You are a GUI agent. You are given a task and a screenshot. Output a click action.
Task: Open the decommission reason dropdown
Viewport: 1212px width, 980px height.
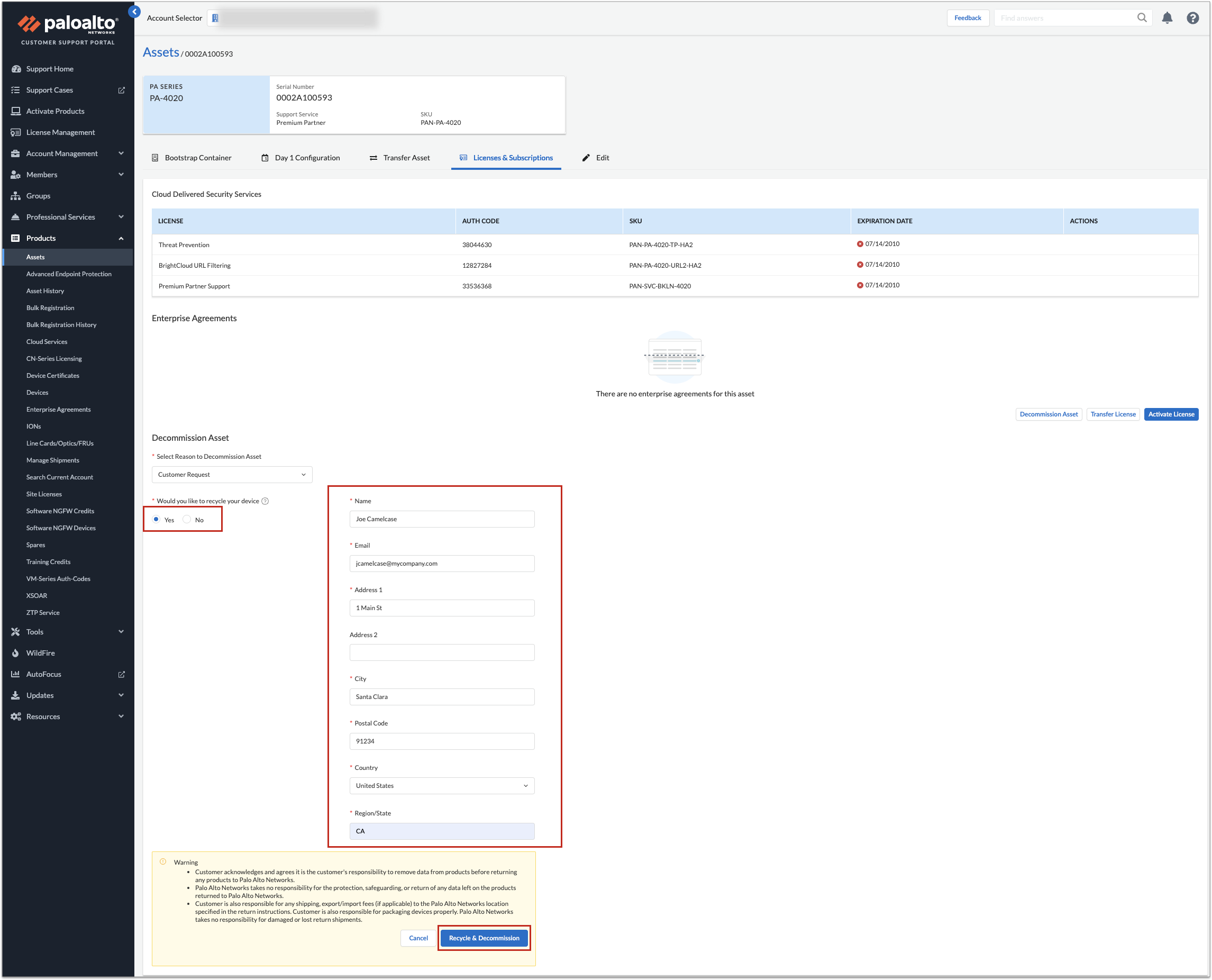232,475
